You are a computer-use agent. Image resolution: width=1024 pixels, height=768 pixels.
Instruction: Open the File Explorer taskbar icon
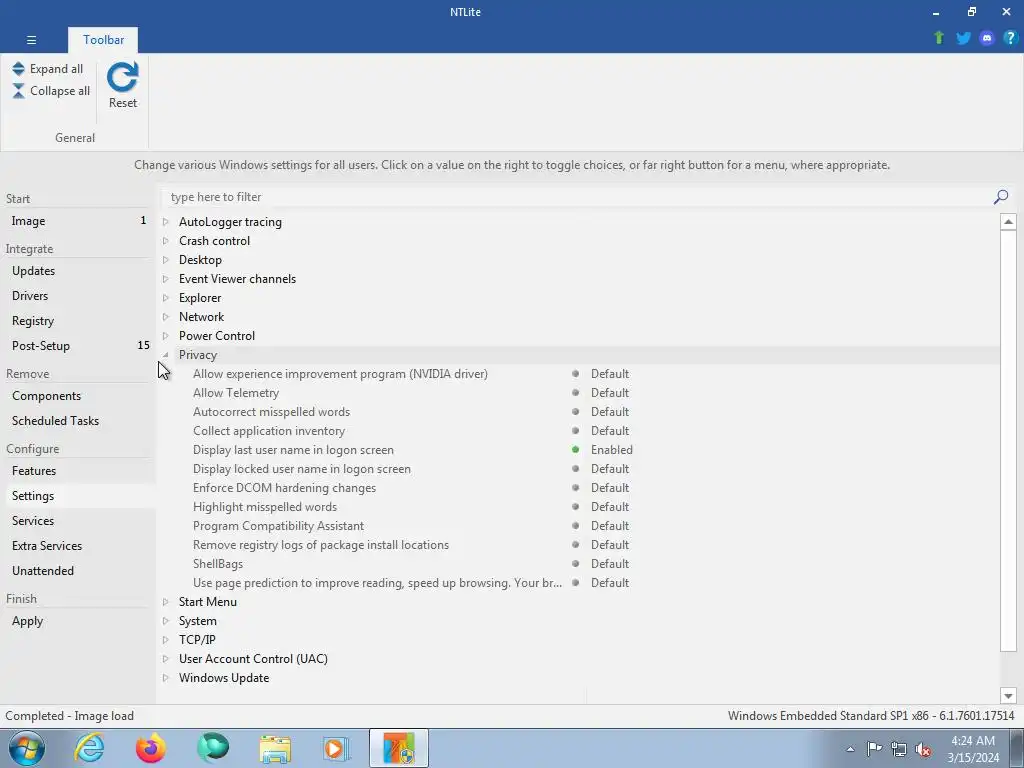(275, 748)
